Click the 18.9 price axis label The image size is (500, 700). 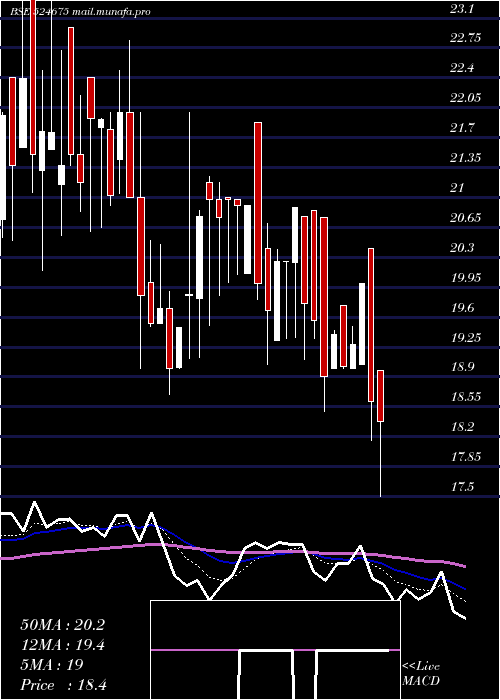click(462, 367)
